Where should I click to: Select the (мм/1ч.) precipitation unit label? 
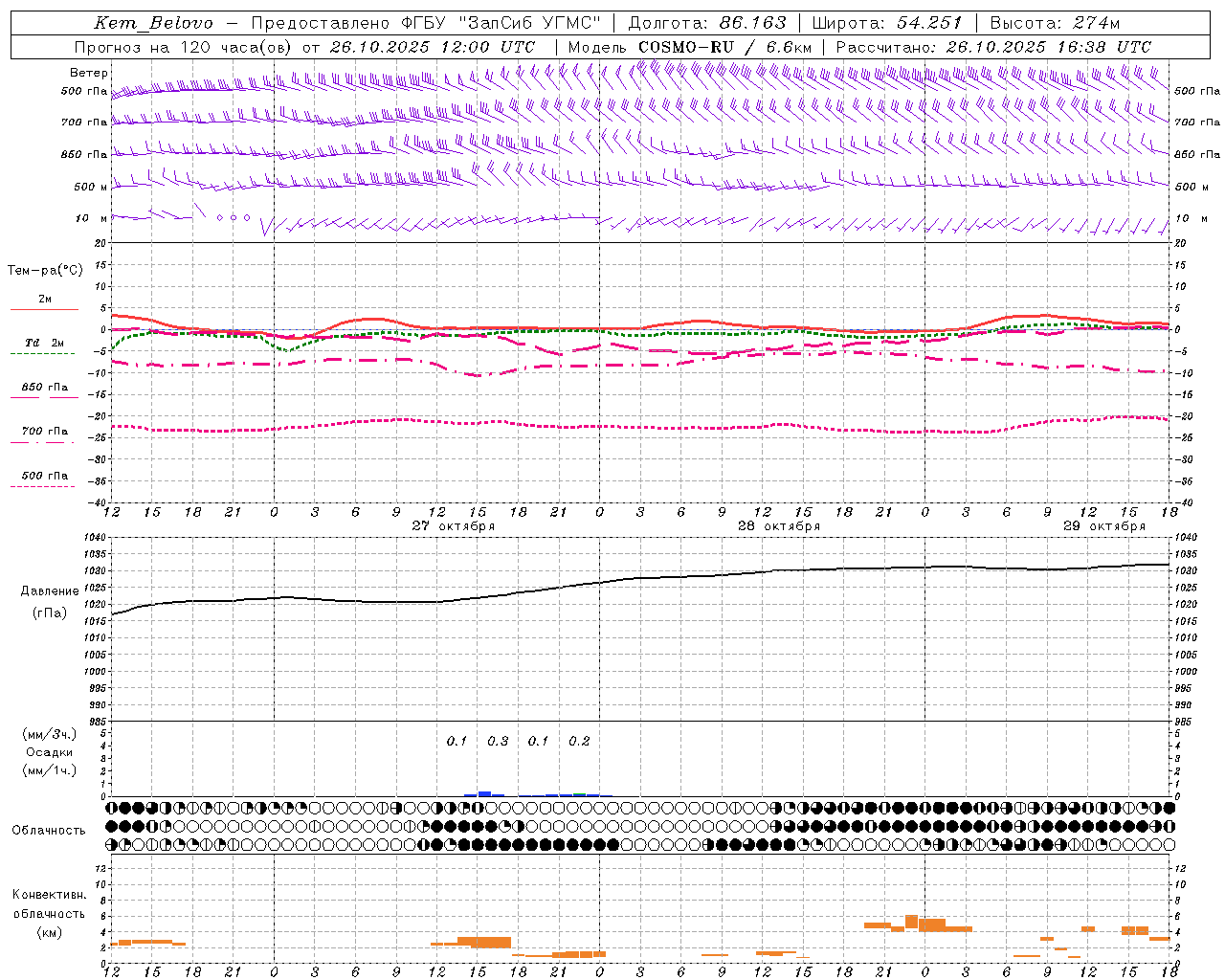50,771
